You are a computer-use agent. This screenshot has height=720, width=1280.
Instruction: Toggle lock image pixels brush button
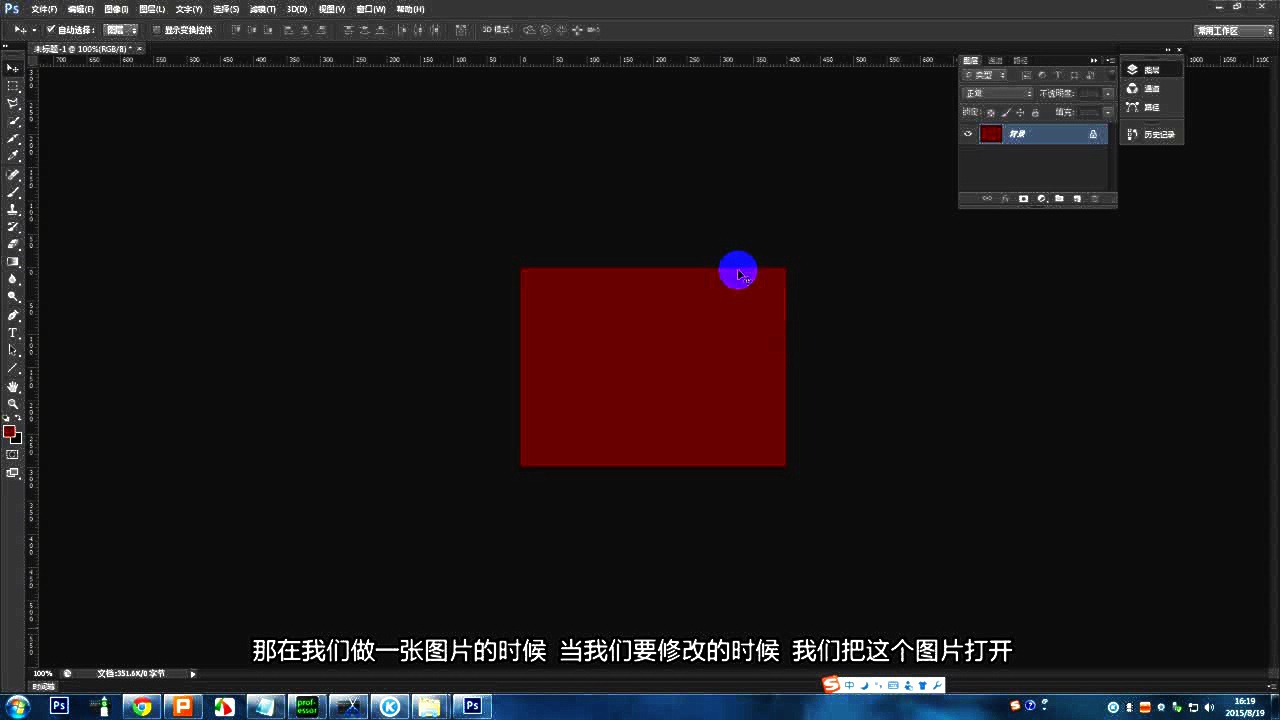(x=1006, y=113)
